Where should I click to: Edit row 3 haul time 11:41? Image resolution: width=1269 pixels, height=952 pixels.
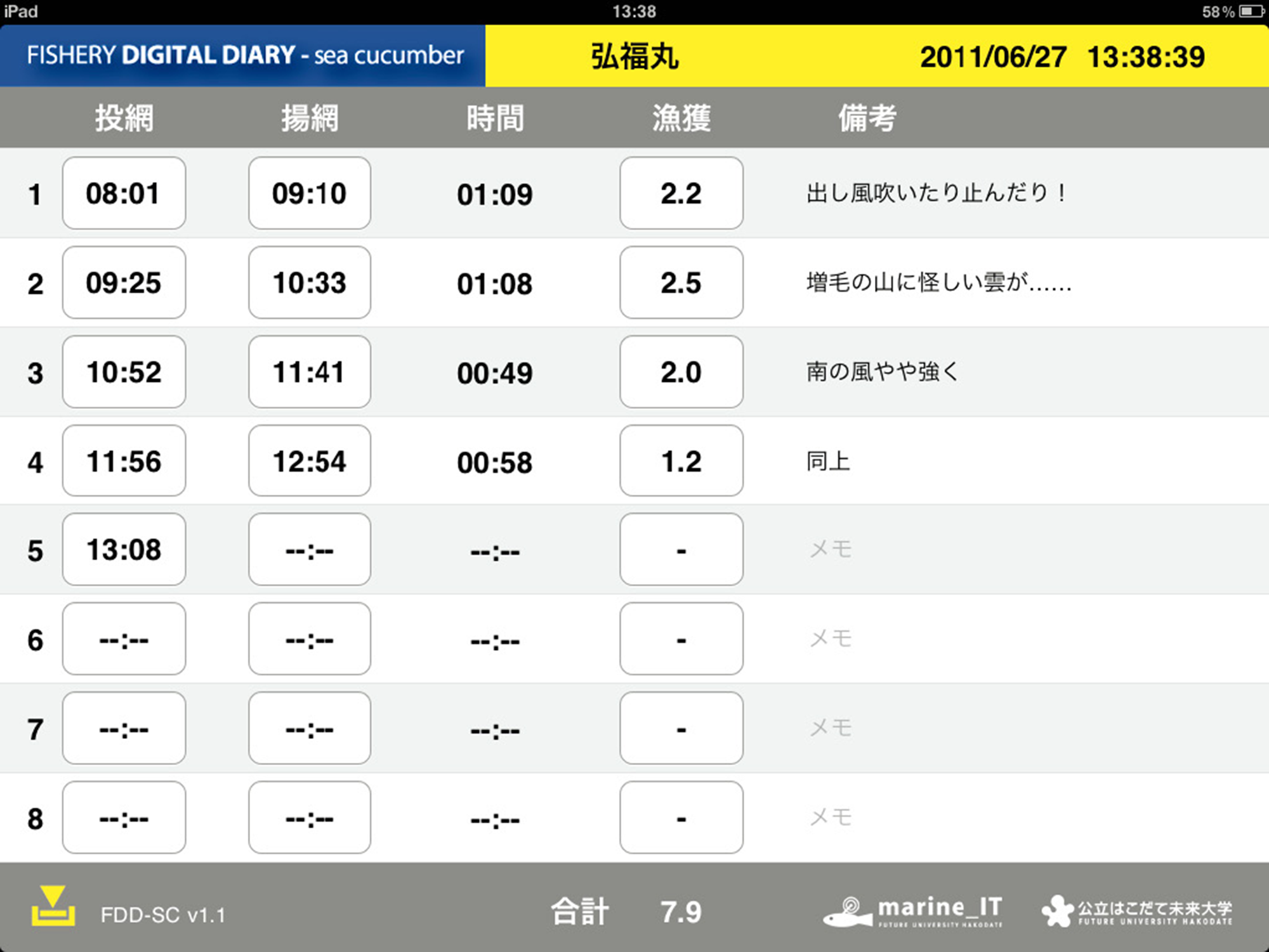(310, 372)
